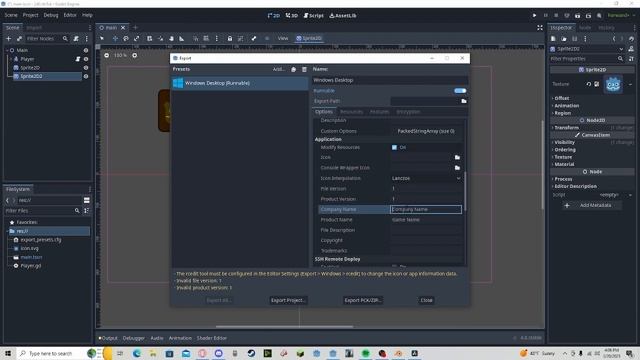Browse for application Icon file
This screenshot has width=640, height=360.
(x=457, y=157)
